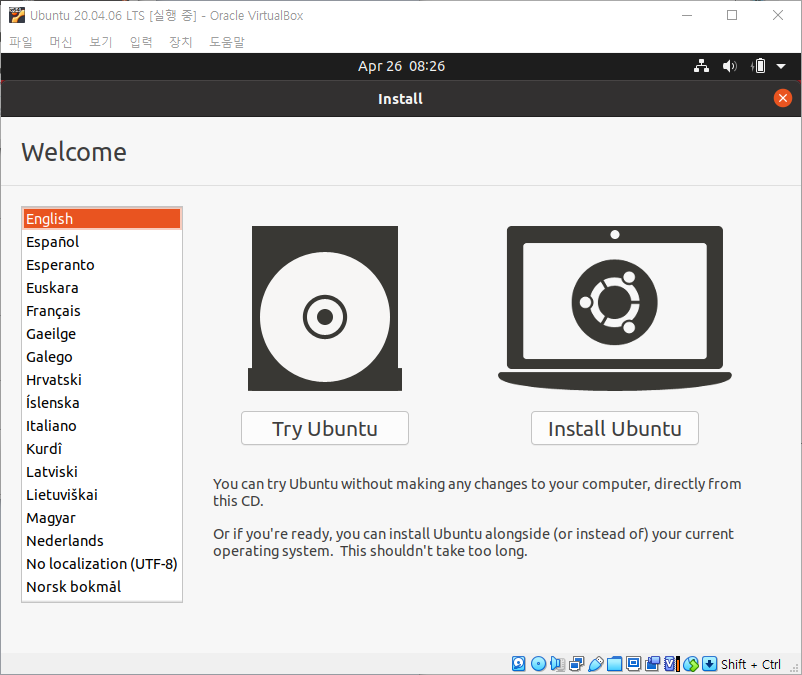Click the recording status icon

[653, 664]
